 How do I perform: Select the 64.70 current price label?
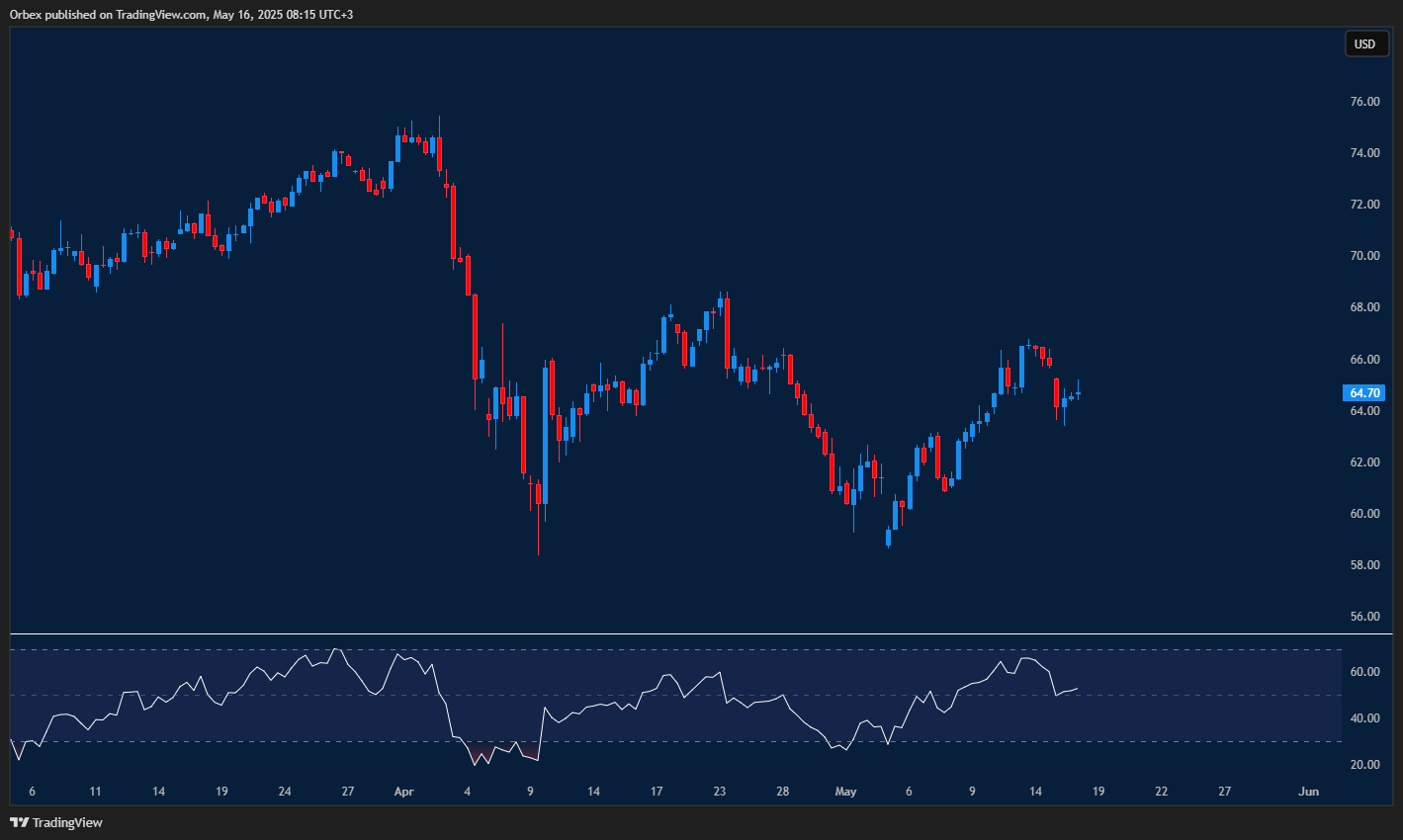(1364, 393)
